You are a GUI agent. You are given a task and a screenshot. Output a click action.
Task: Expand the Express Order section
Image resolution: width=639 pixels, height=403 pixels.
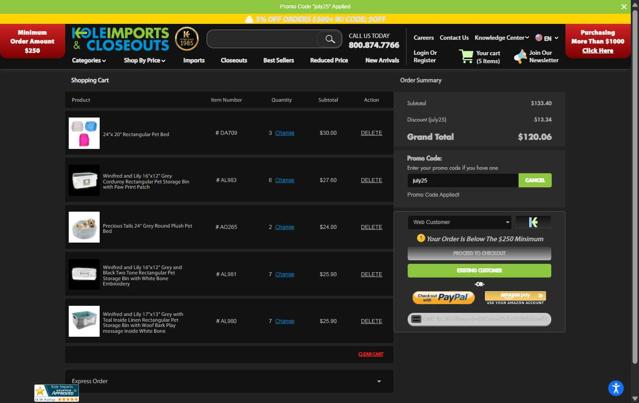(229, 381)
